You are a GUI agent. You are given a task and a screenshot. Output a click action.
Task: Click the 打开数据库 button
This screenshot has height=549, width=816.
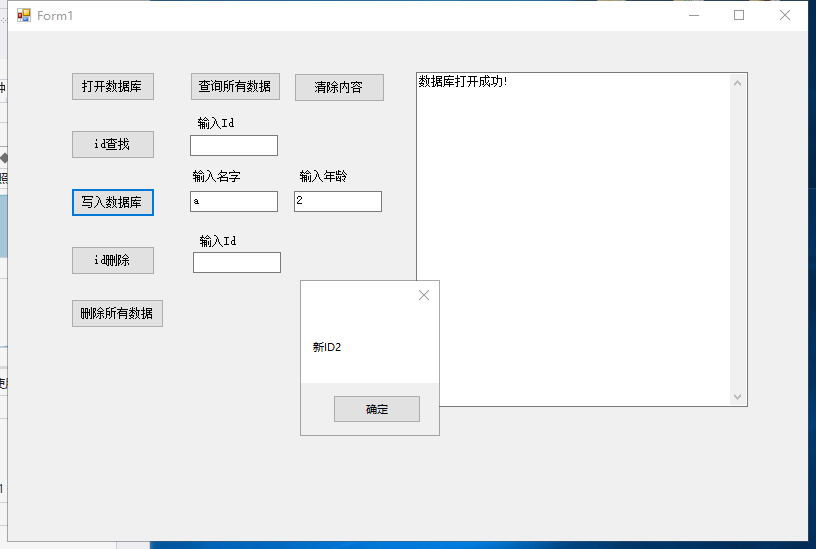tap(113, 87)
